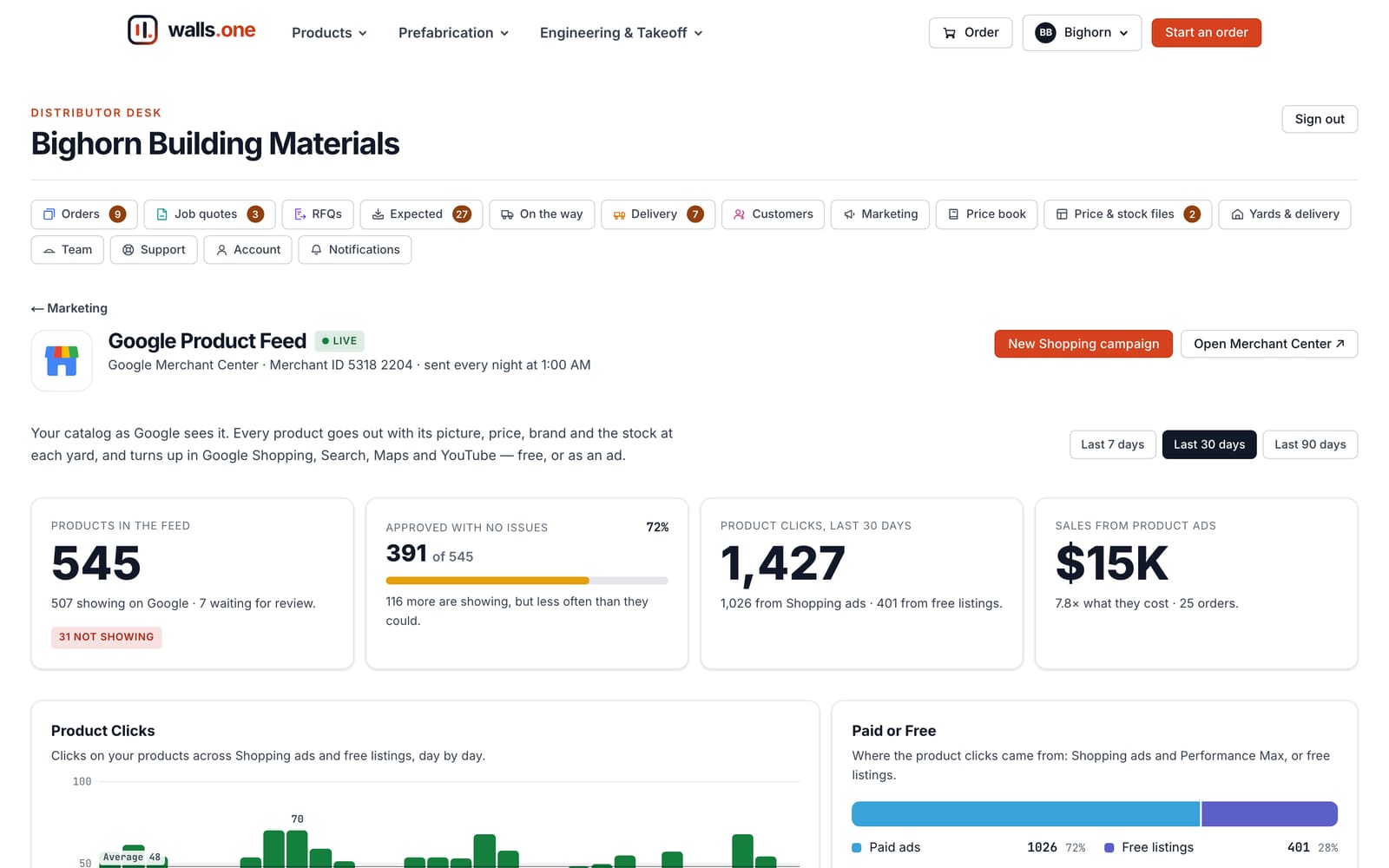Click the blue Paid ads bar segment
This screenshot has width=1389, height=868.
click(1025, 814)
